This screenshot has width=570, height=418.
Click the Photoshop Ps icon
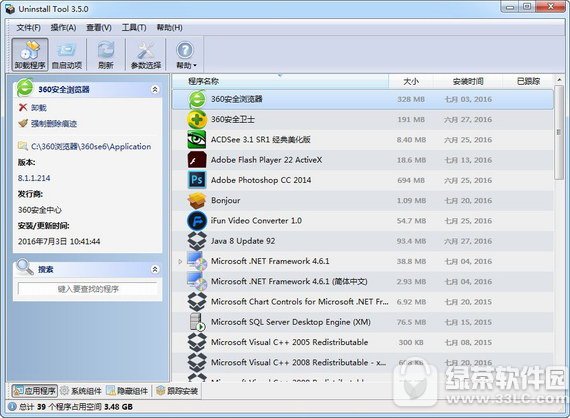[197, 180]
